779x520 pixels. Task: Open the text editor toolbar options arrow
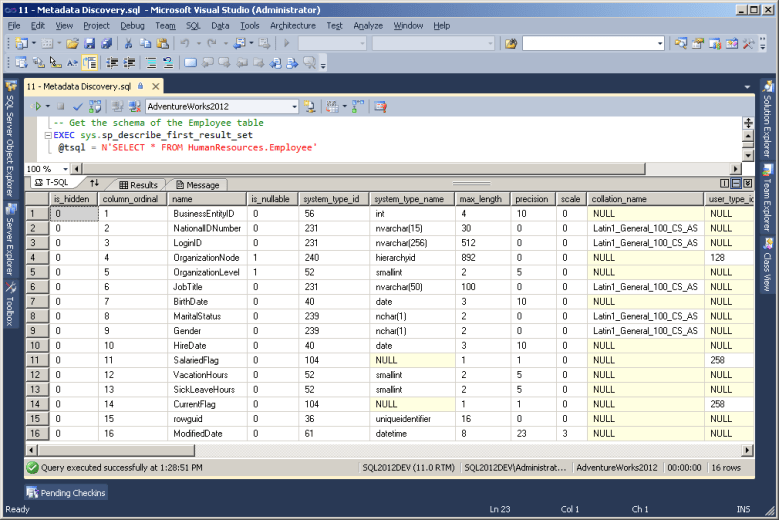(323, 65)
